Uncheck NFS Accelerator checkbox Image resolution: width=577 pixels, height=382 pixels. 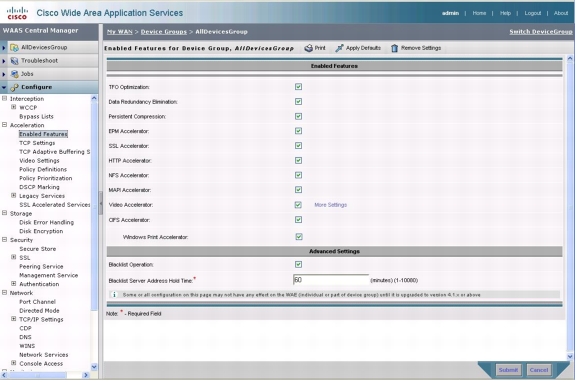pyautogui.click(x=298, y=175)
